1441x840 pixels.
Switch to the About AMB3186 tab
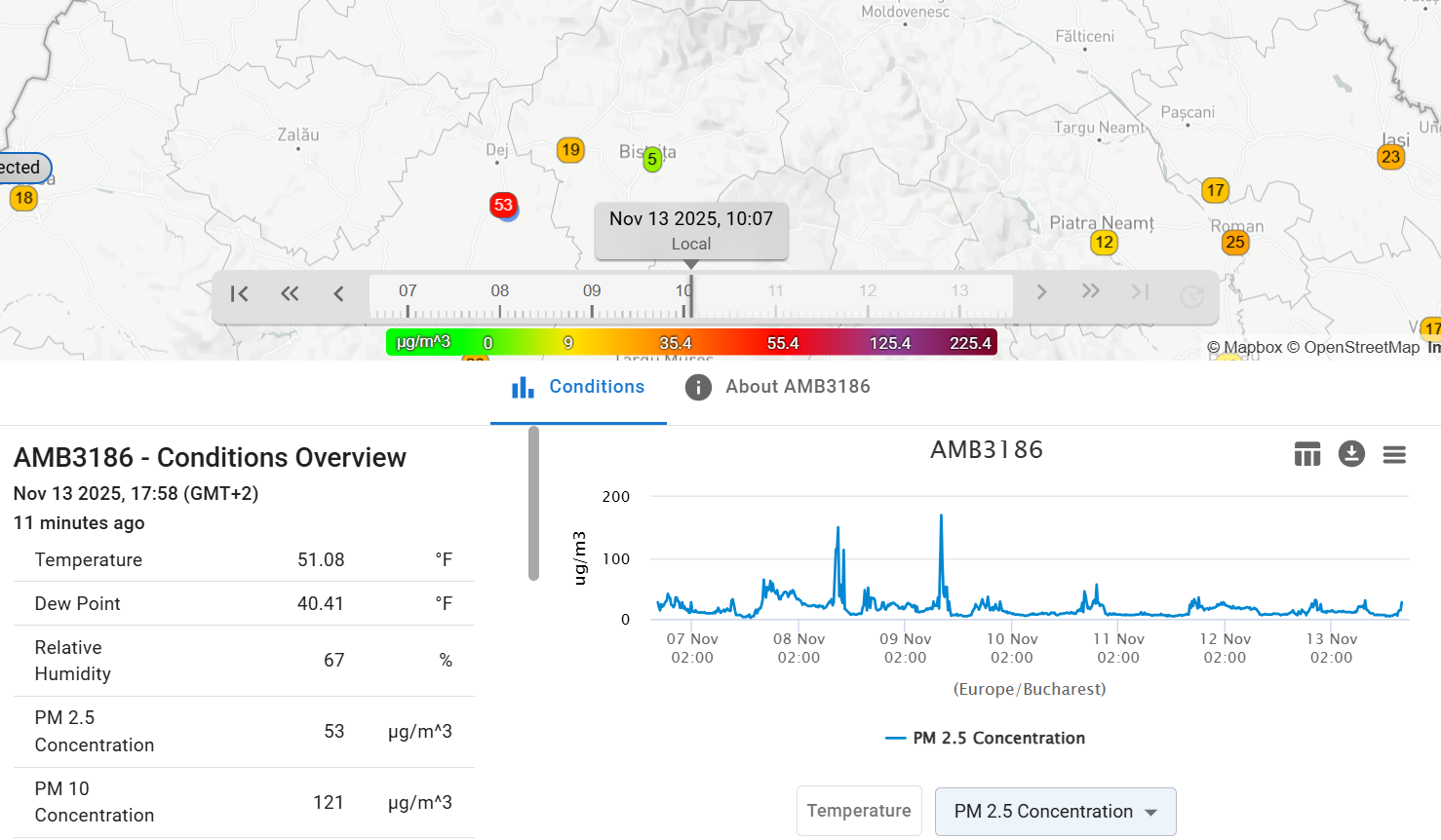pyautogui.click(x=798, y=387)
